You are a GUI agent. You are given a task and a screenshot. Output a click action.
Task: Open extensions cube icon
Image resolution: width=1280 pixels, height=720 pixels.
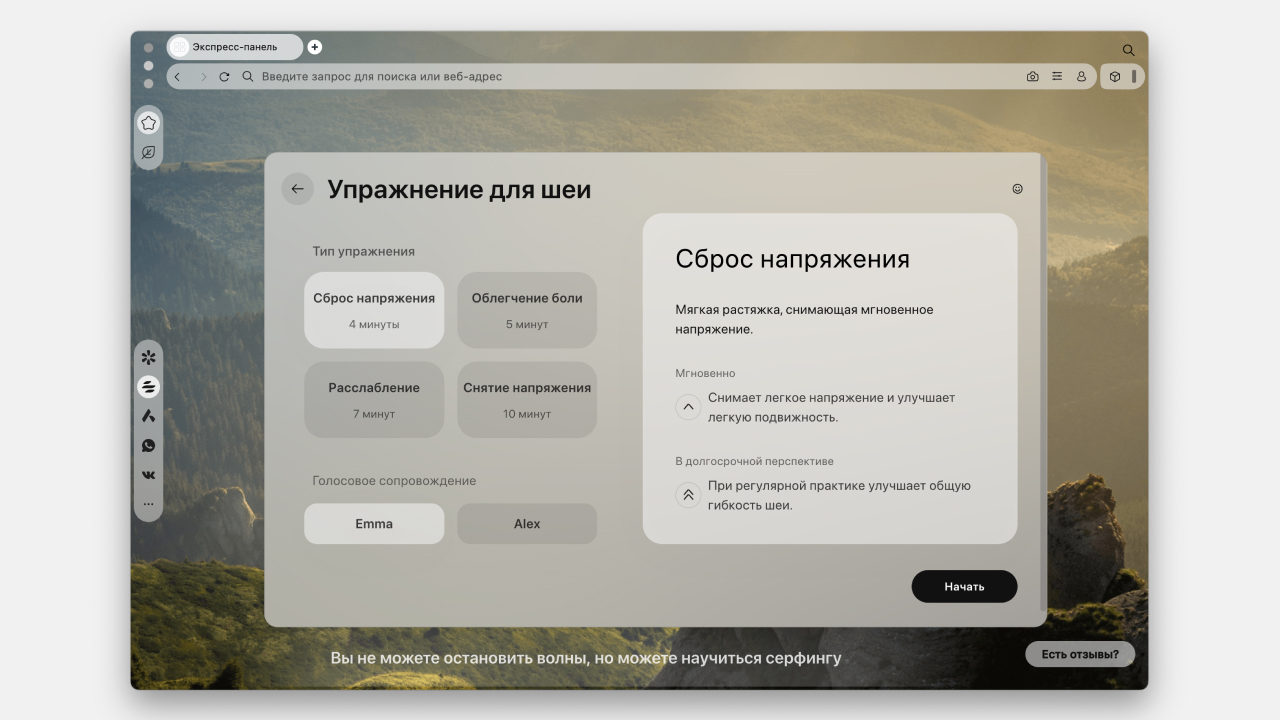point(1115,77)
